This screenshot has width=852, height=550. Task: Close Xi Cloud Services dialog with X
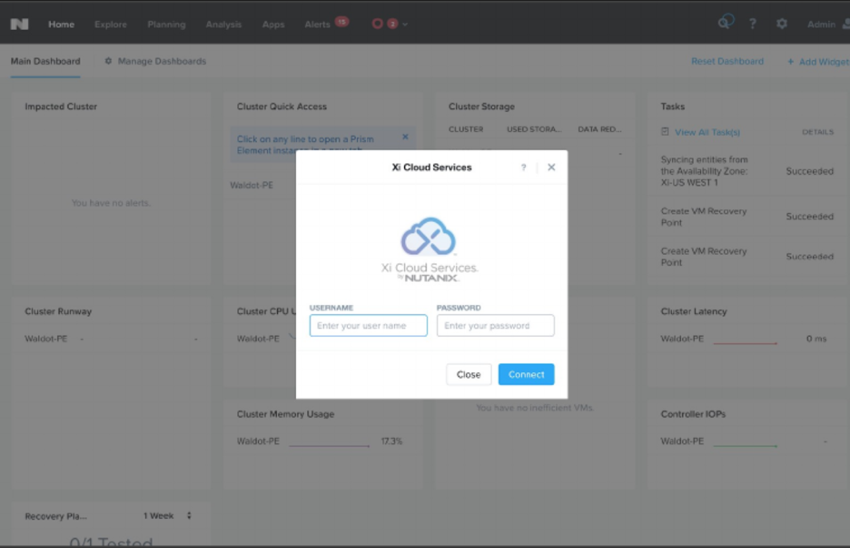551,168
